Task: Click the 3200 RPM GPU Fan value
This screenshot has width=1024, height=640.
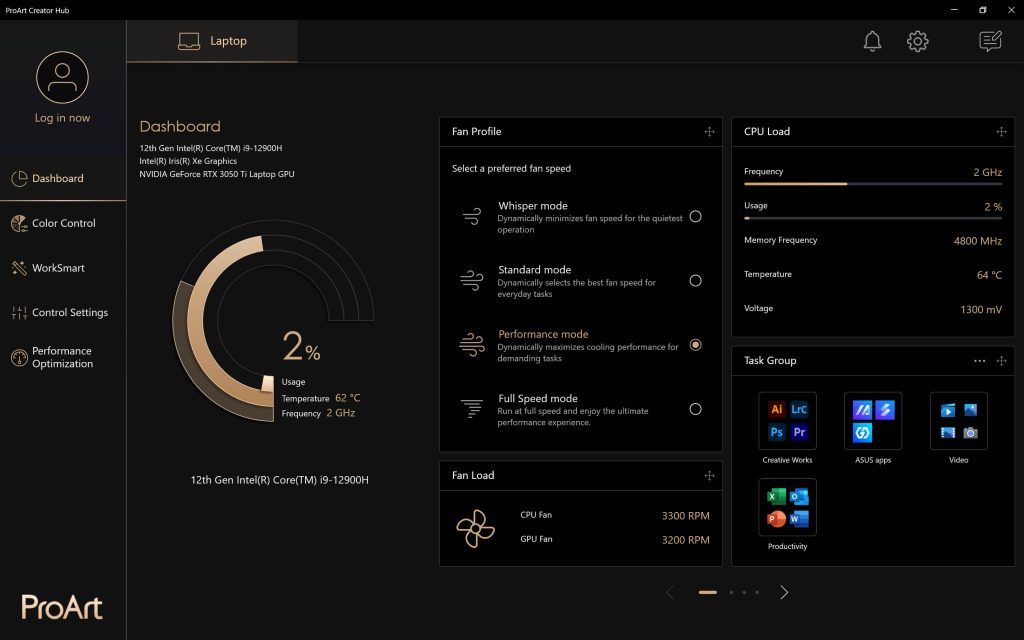Action: point(685,540)
